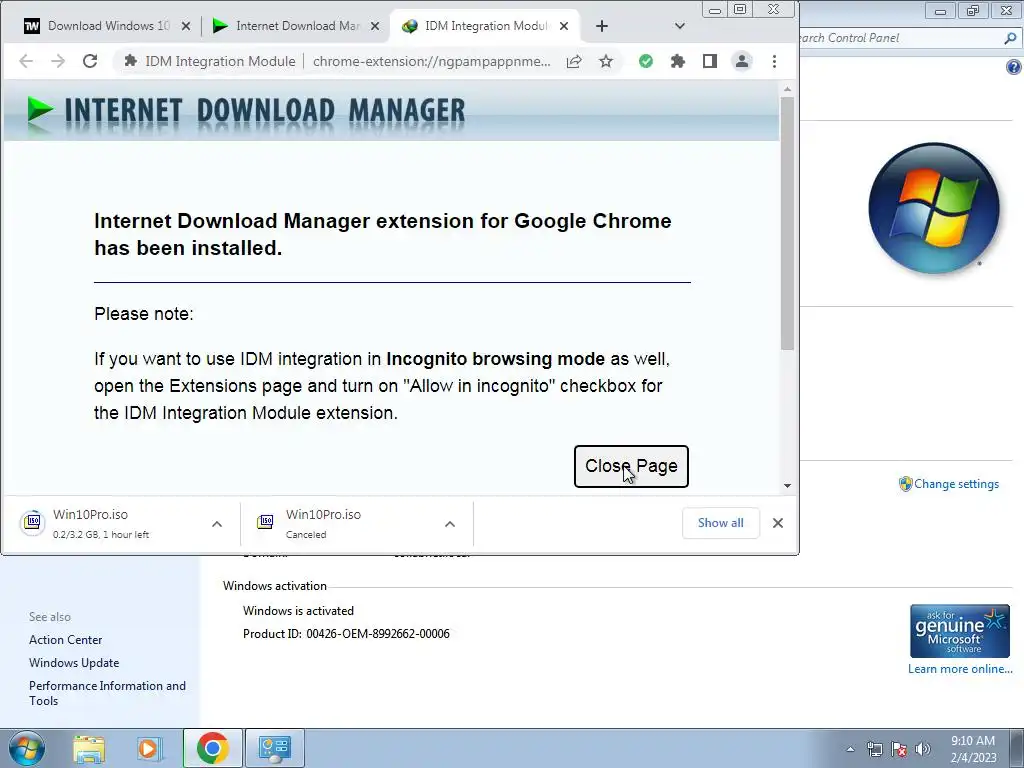
Task: Expand options for canceled Win10Pro.iso
Action: [x=450, y=524]
